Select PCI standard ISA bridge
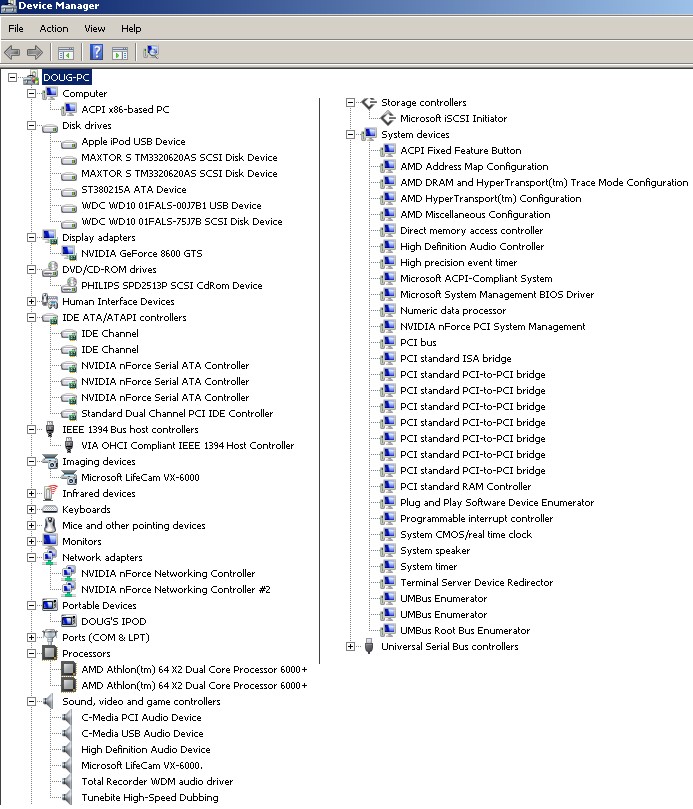Image resolution: width=693 pixels, height=809 pixels. pos(456,358)
